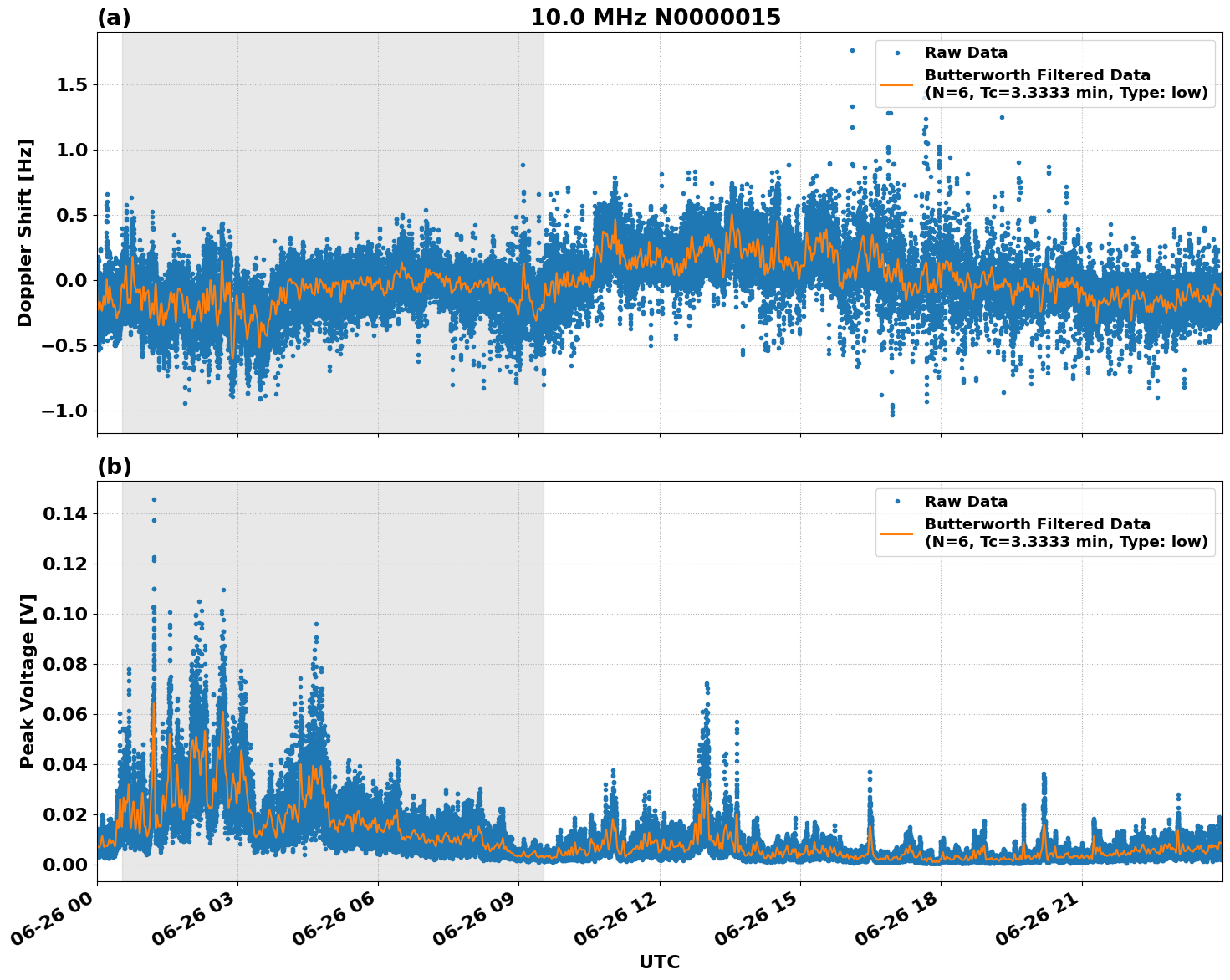Select the orange Butterworth line sample in top legend
This screenshot has height=980, width=1230.
point(897,84)
